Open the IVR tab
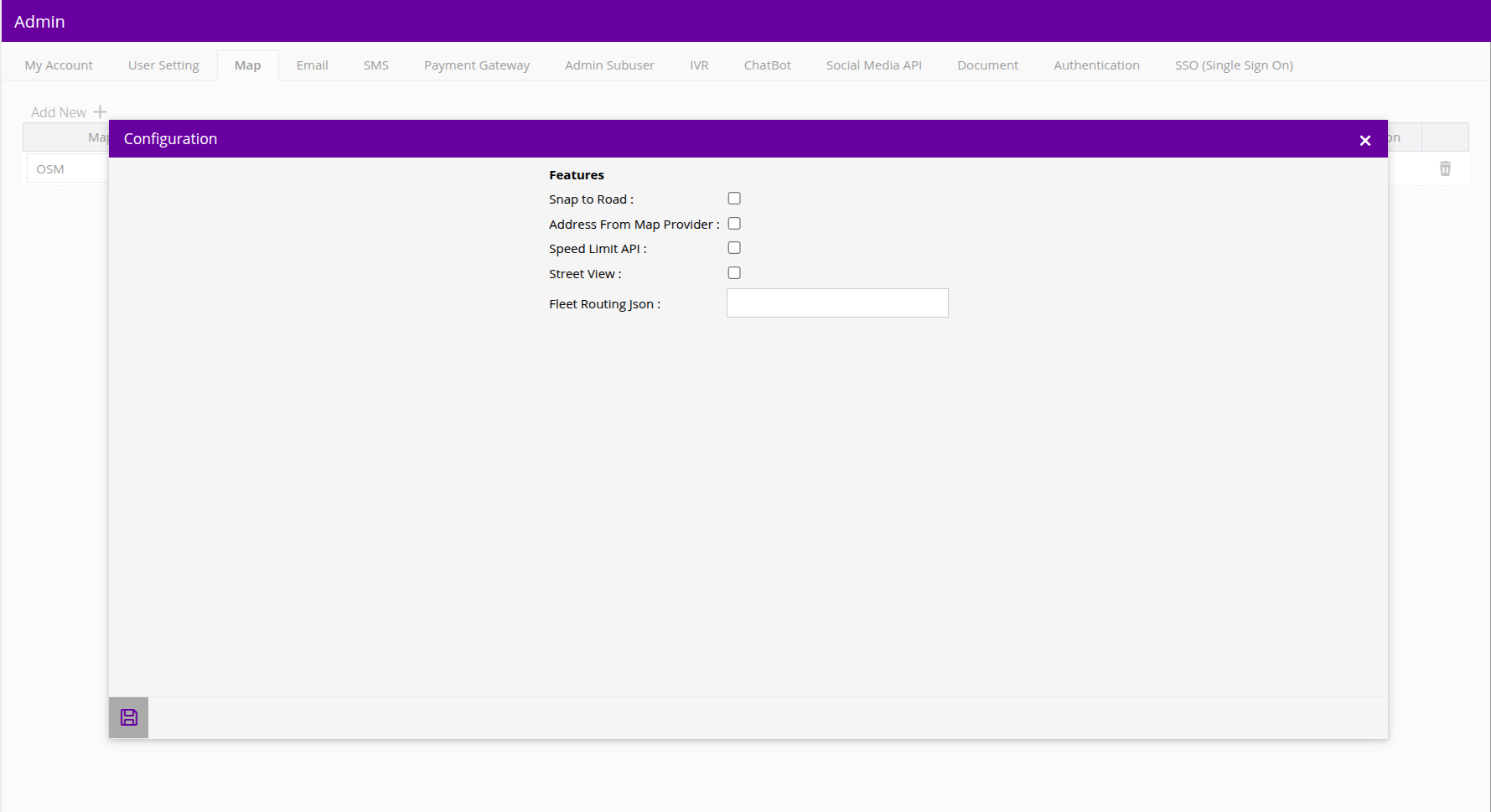 (699, 65)
